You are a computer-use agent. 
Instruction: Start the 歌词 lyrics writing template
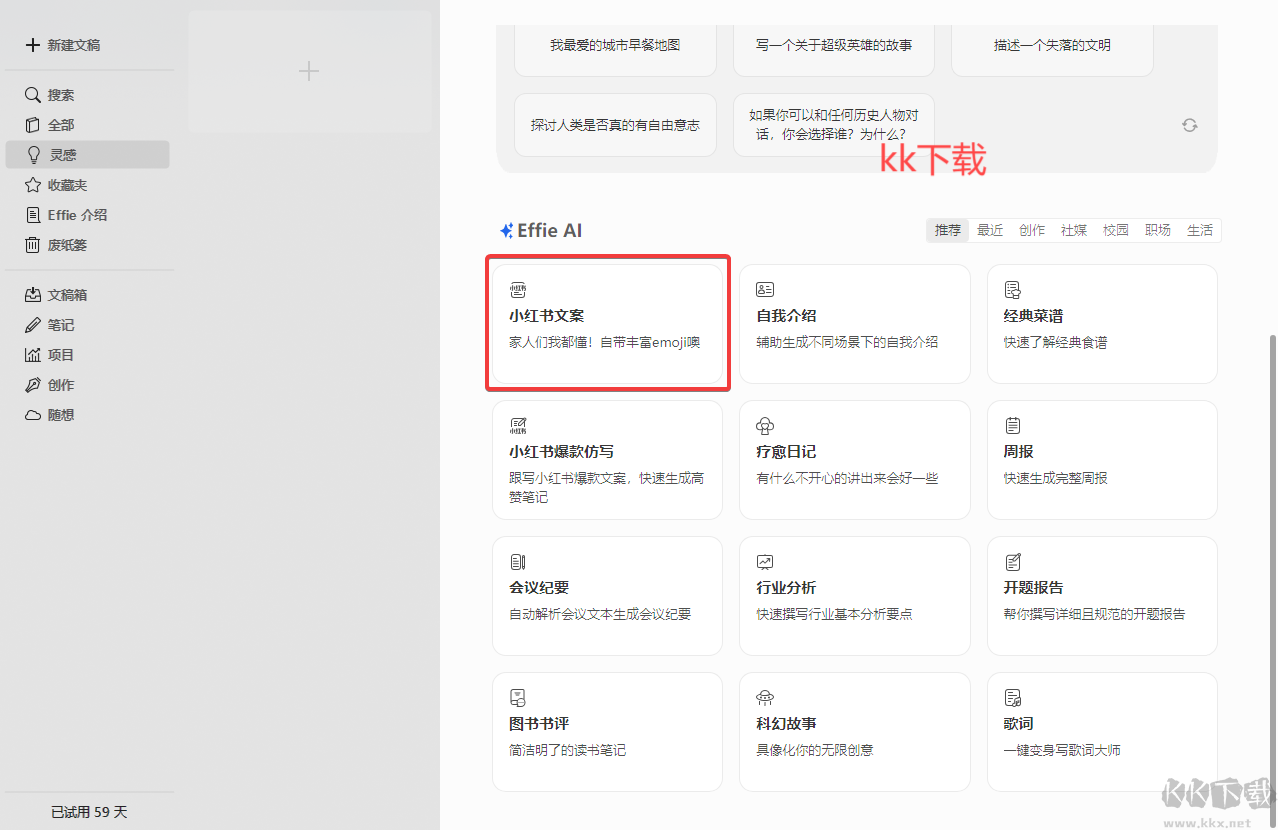[1101, 731]
